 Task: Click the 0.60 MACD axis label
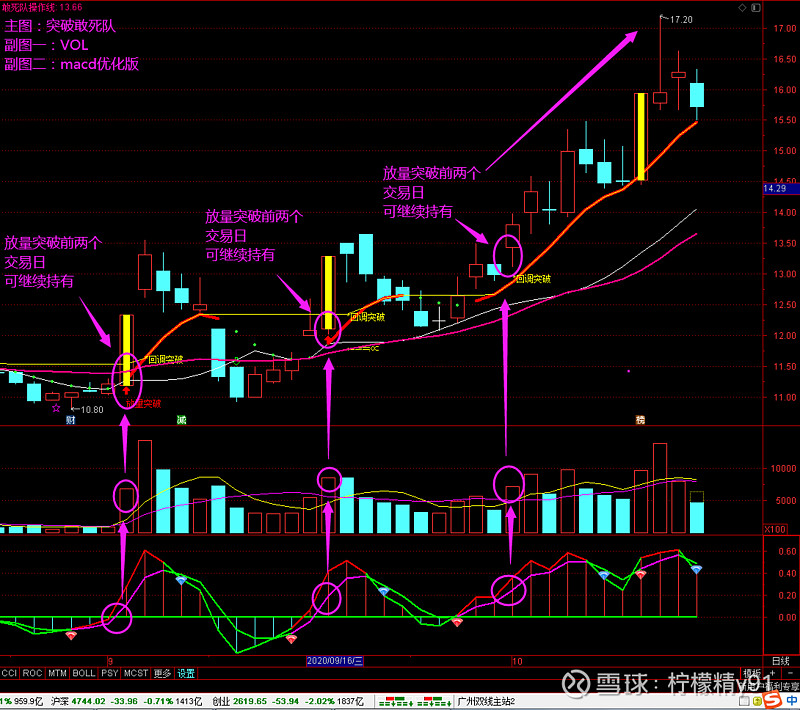point(787,551)
